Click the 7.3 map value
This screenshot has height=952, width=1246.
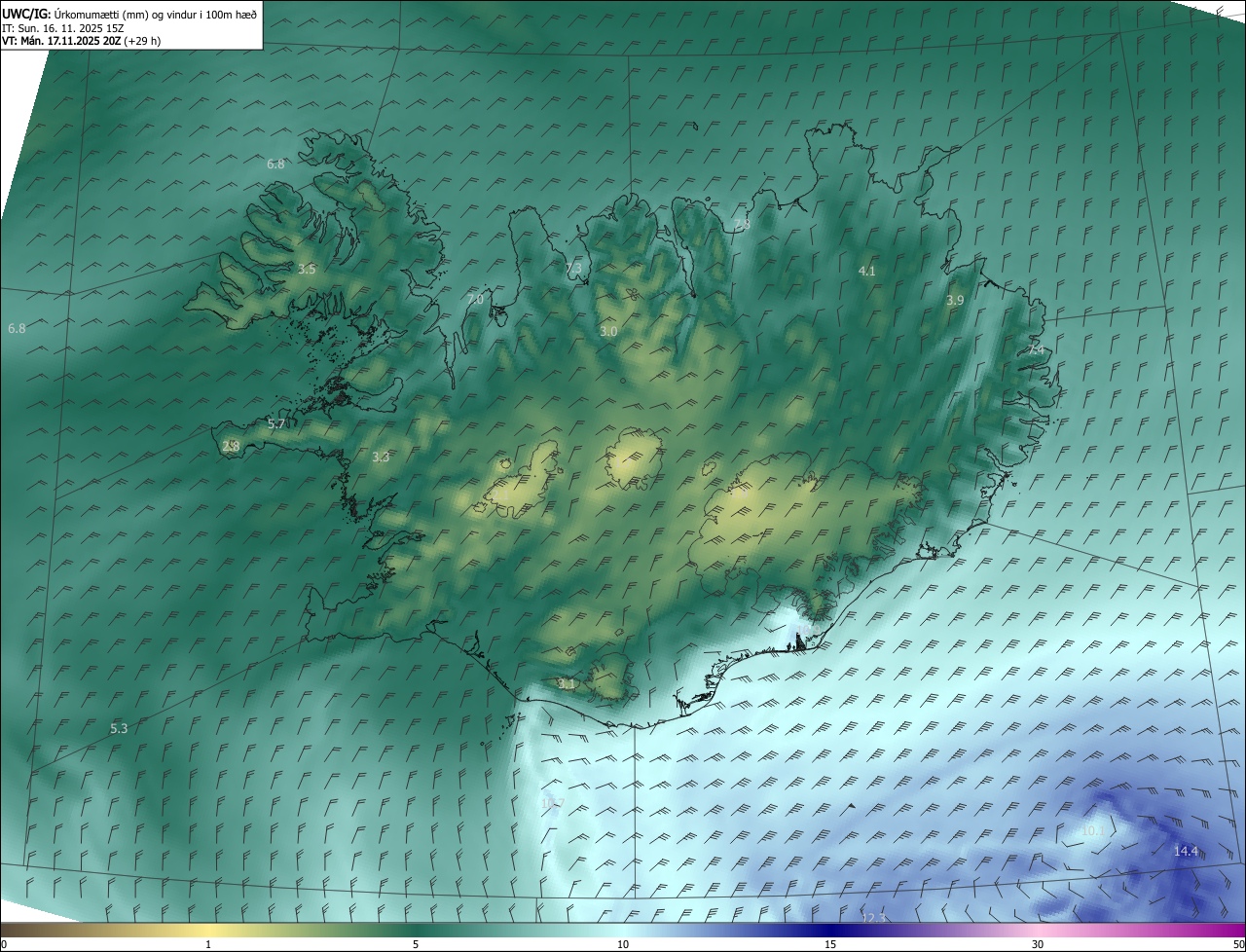(573, 268)
